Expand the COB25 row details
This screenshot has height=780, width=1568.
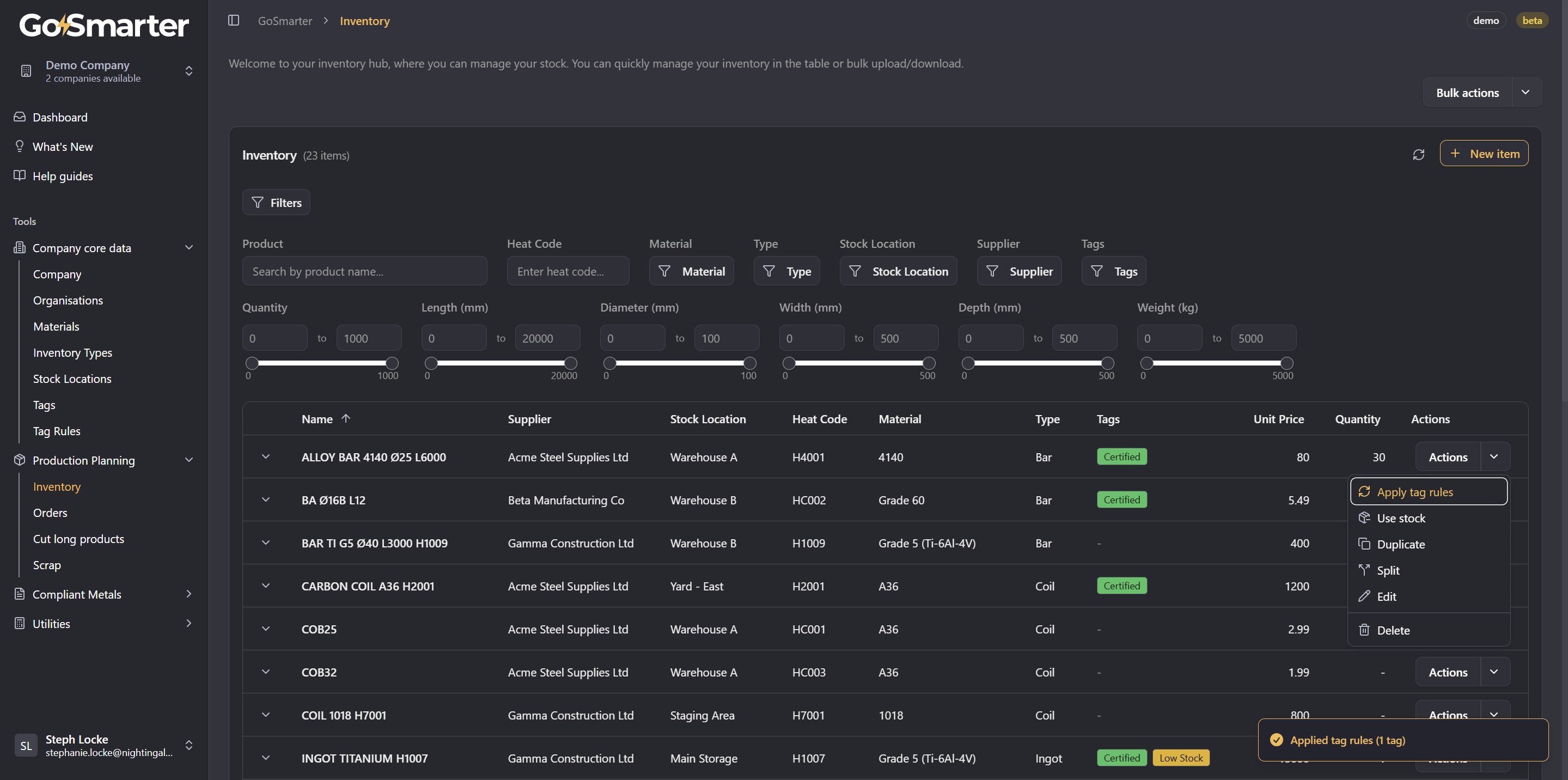265,629
